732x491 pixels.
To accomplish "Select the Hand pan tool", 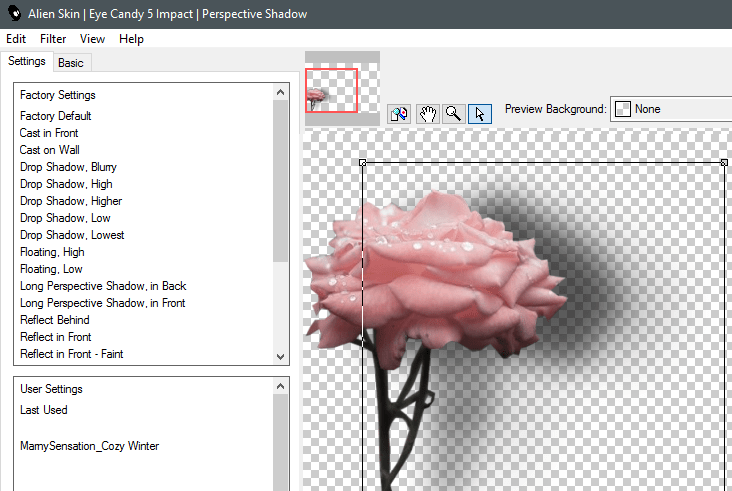I will coord(427,113).
